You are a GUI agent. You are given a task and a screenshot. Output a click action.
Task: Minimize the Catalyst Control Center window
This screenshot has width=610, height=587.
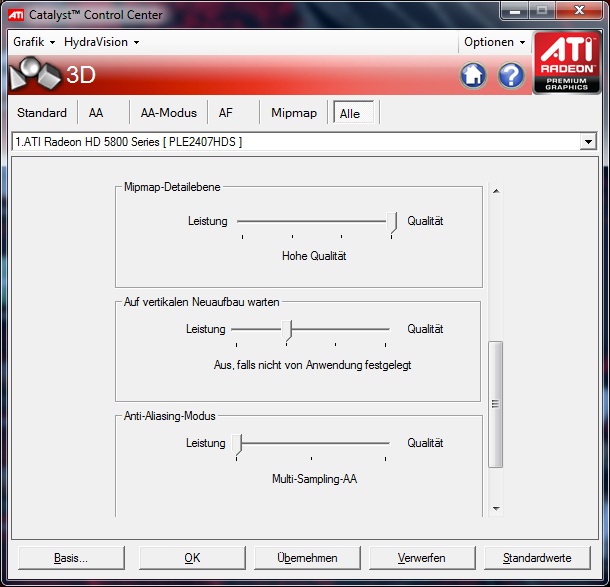coord(515,11)
